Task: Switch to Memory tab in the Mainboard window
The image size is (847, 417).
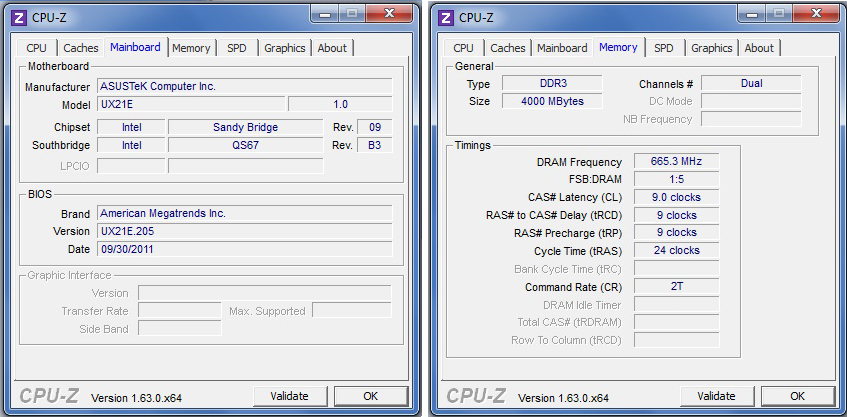Action: point(191,48)
